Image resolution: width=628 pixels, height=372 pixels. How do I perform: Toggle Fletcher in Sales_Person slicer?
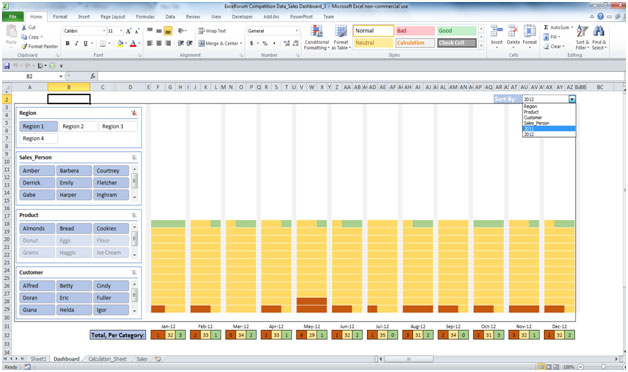coord(111,183)
